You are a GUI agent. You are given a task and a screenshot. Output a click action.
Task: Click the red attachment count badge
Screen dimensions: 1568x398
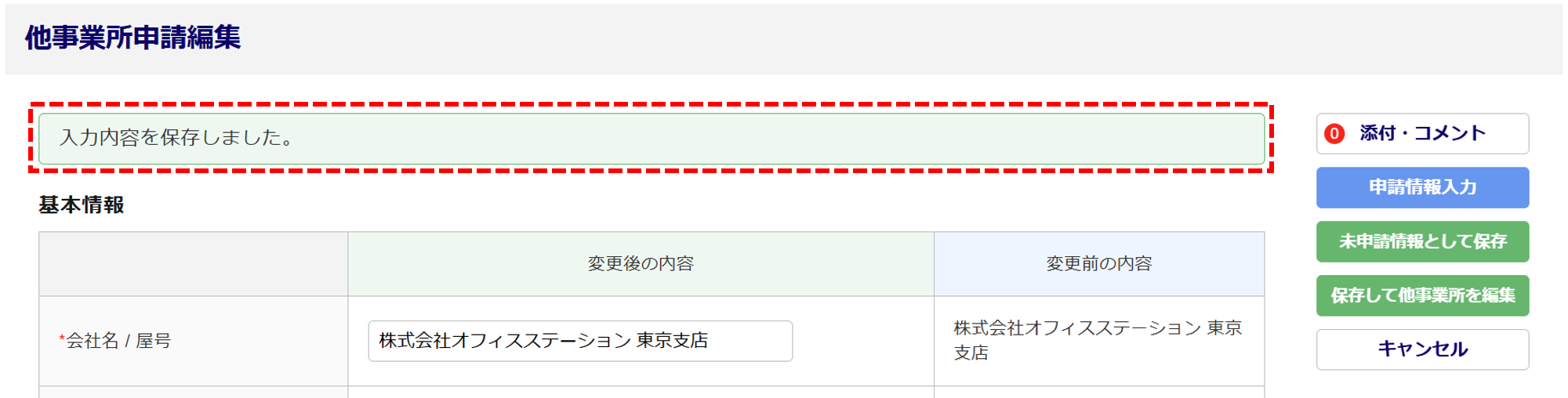pos(1334,134)
